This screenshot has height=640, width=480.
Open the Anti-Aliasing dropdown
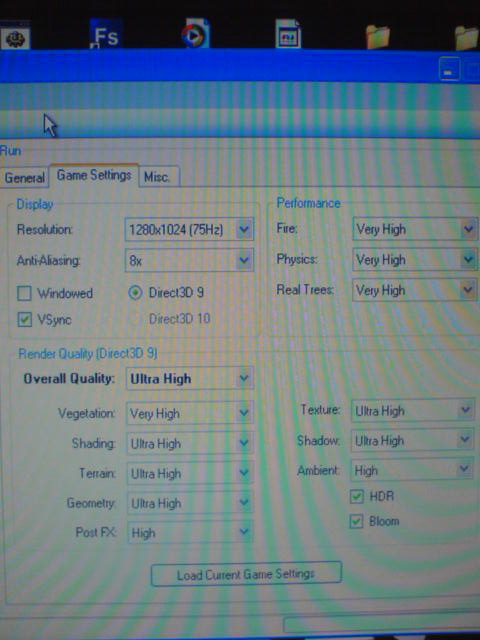[x=189, y=260]
